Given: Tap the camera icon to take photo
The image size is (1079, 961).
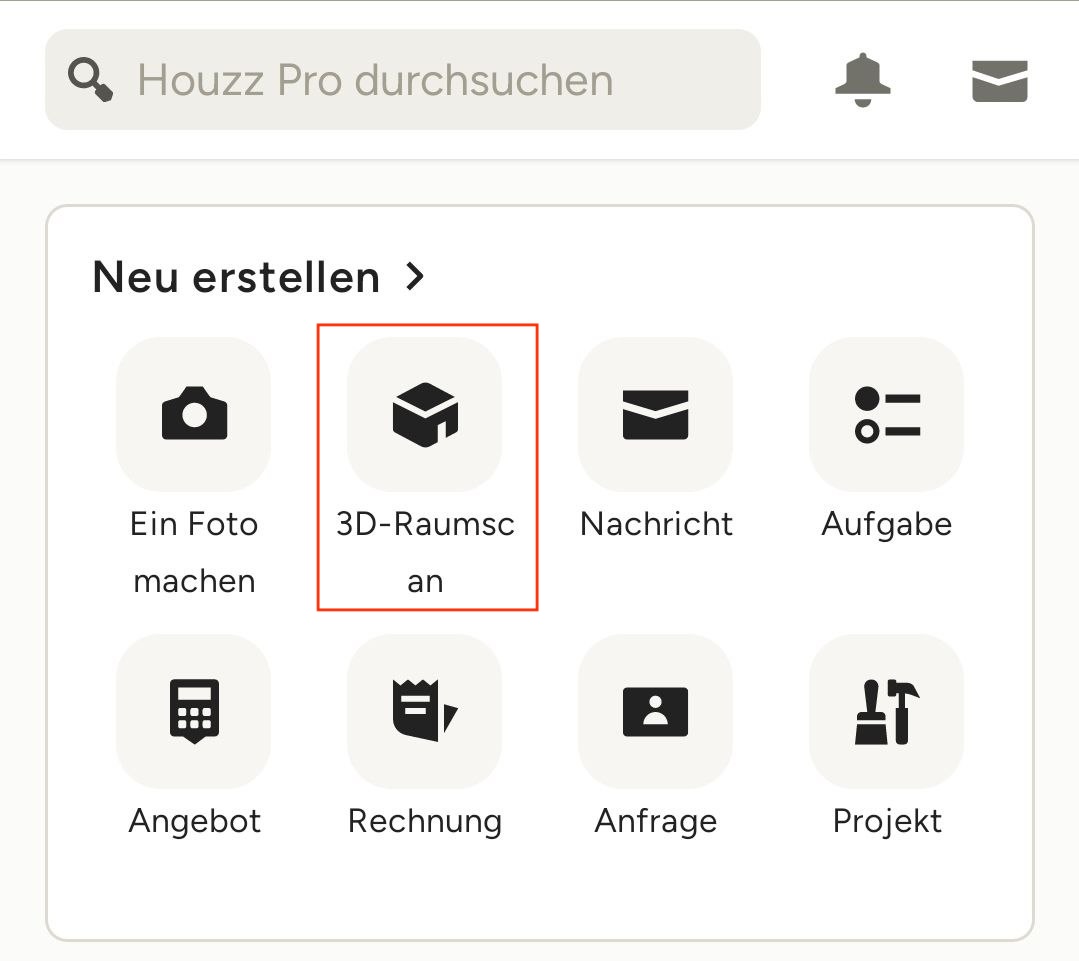Looking at the screenshot, I should 194,414.
